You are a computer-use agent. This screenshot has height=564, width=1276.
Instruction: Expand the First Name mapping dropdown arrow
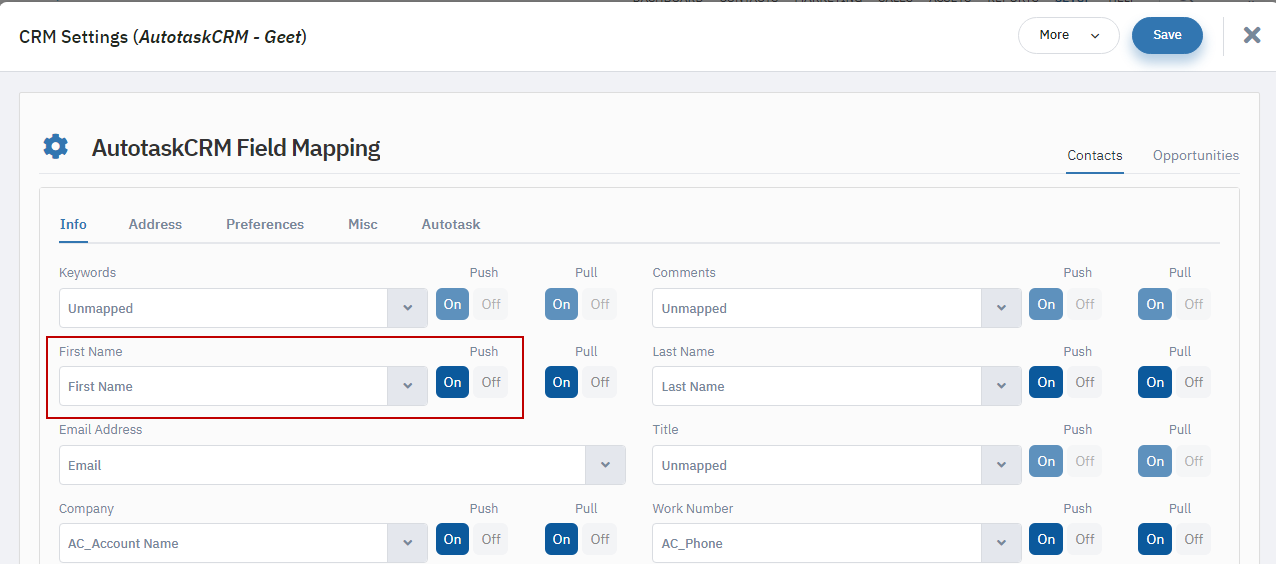408,386
